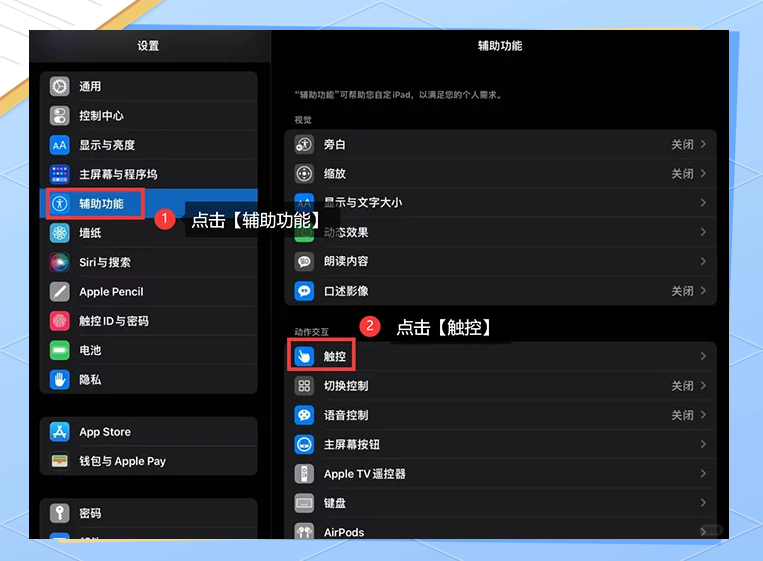Open 主屏幕按钮 row chevron
The image size is (763, 561).
pos(703,444)
